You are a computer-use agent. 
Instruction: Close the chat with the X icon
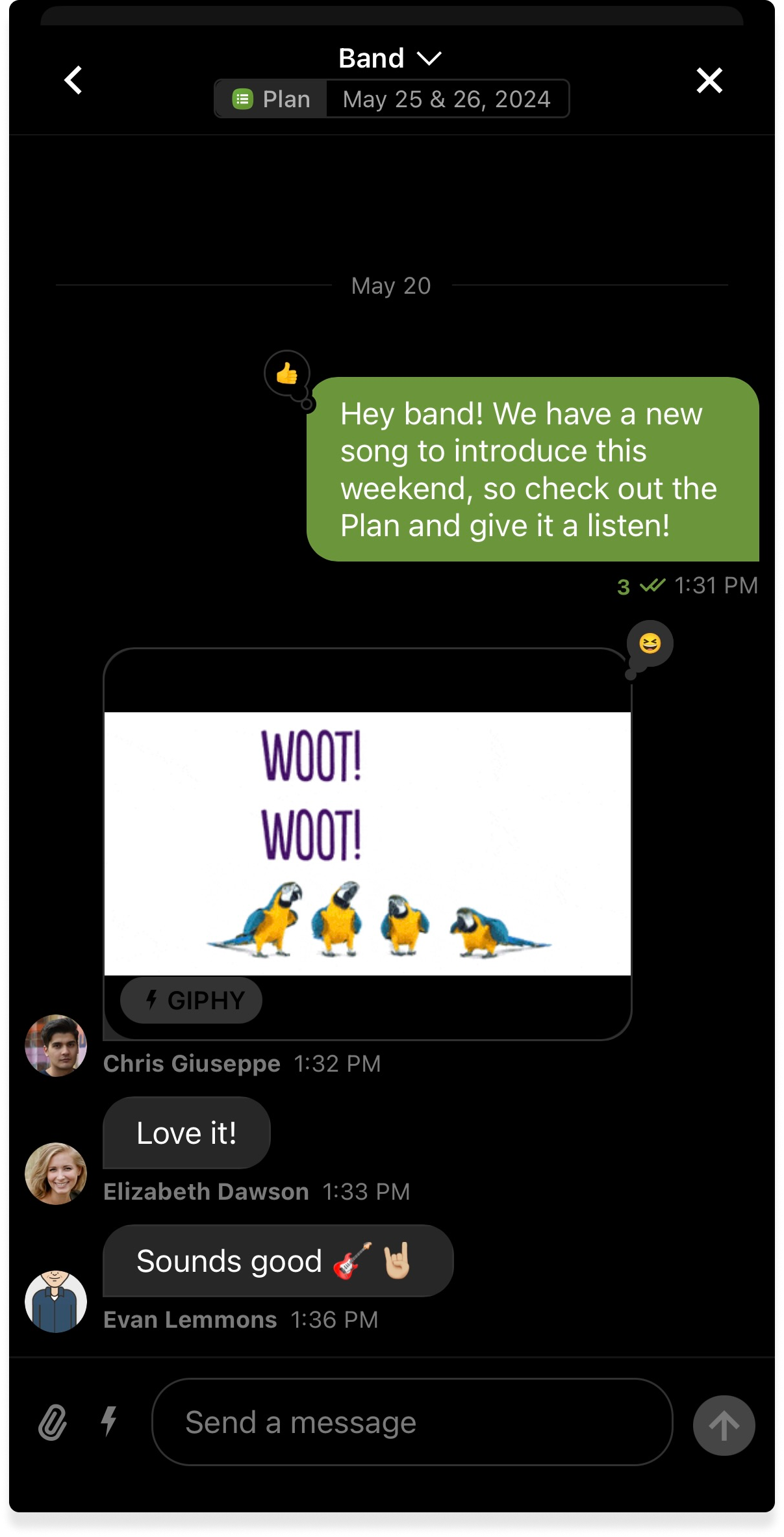pos(709,81)
